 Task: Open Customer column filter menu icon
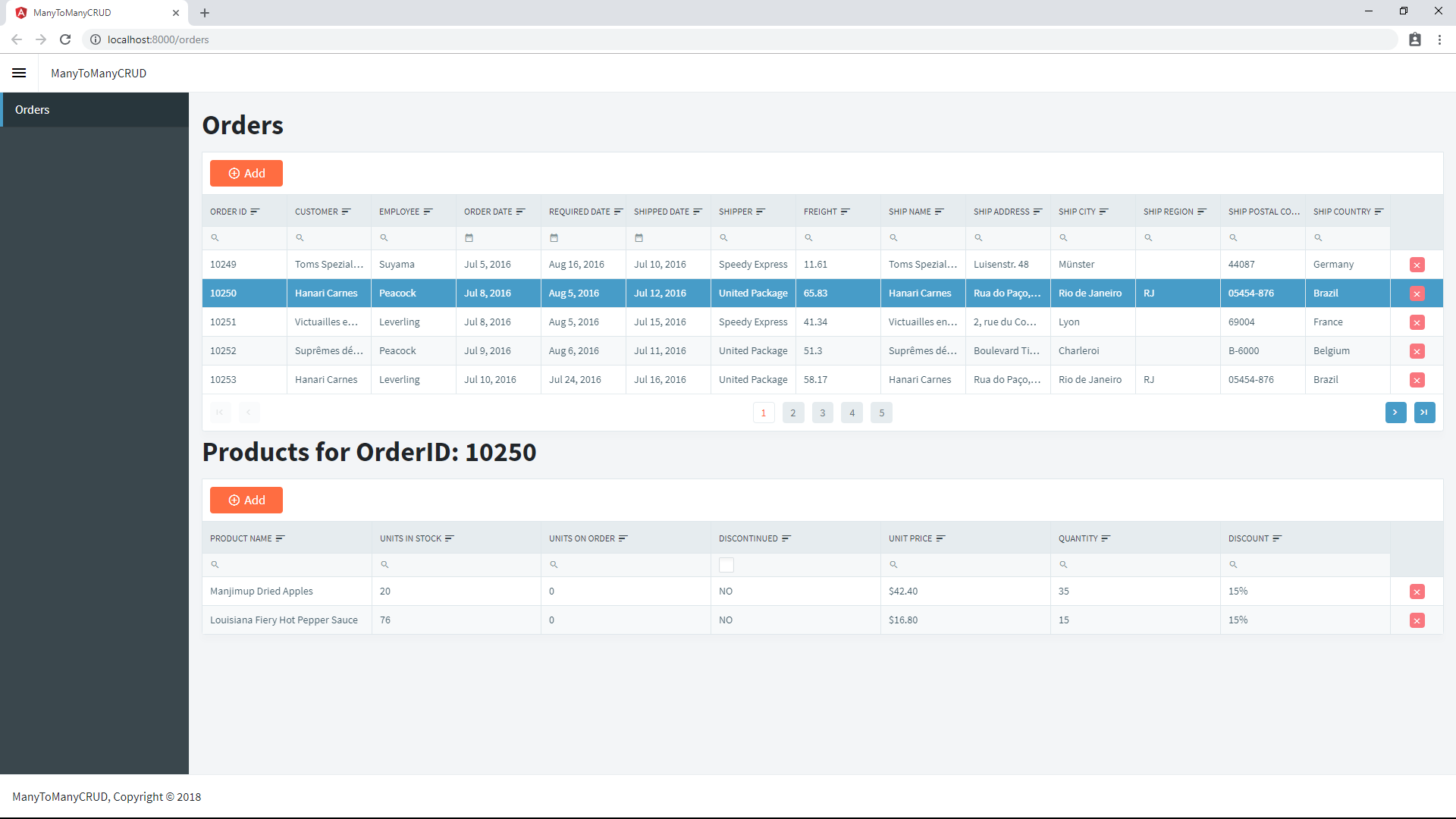click(x=347, y=212)
